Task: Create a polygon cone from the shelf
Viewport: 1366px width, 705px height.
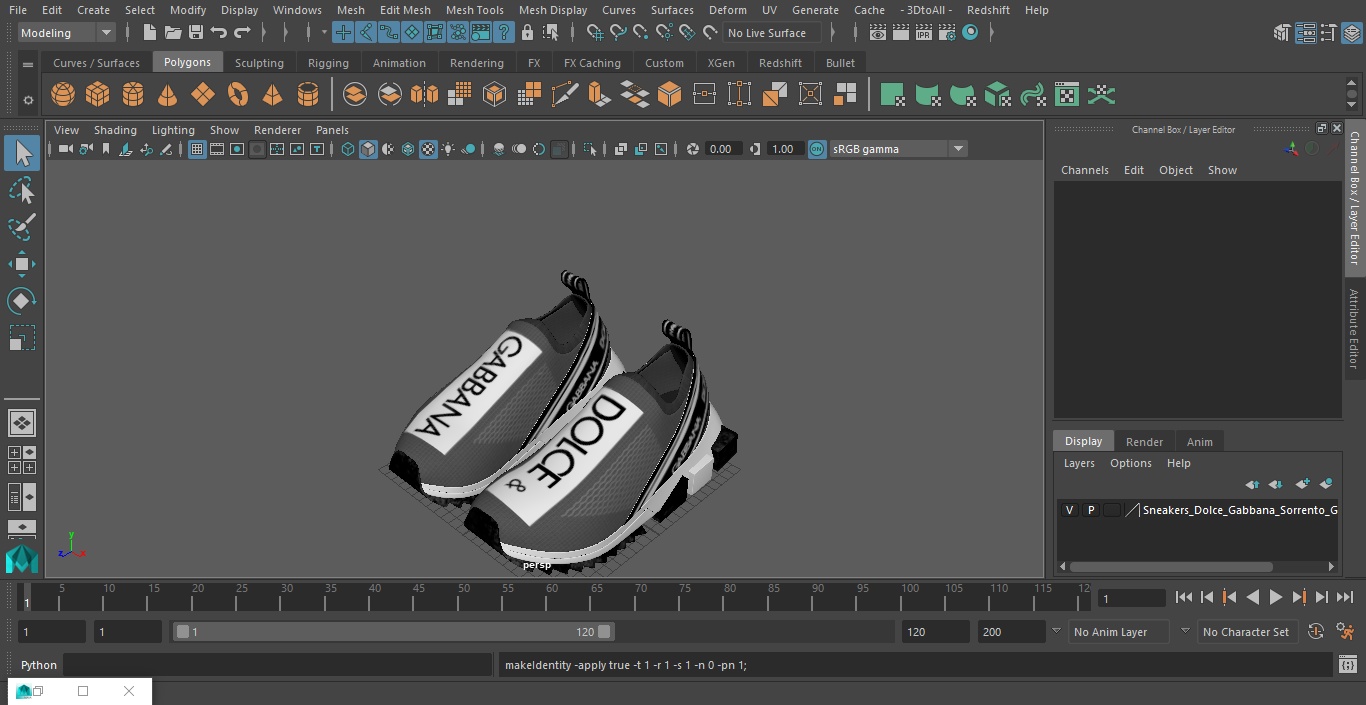Action: pyautogui.click(x=168, y=95)
